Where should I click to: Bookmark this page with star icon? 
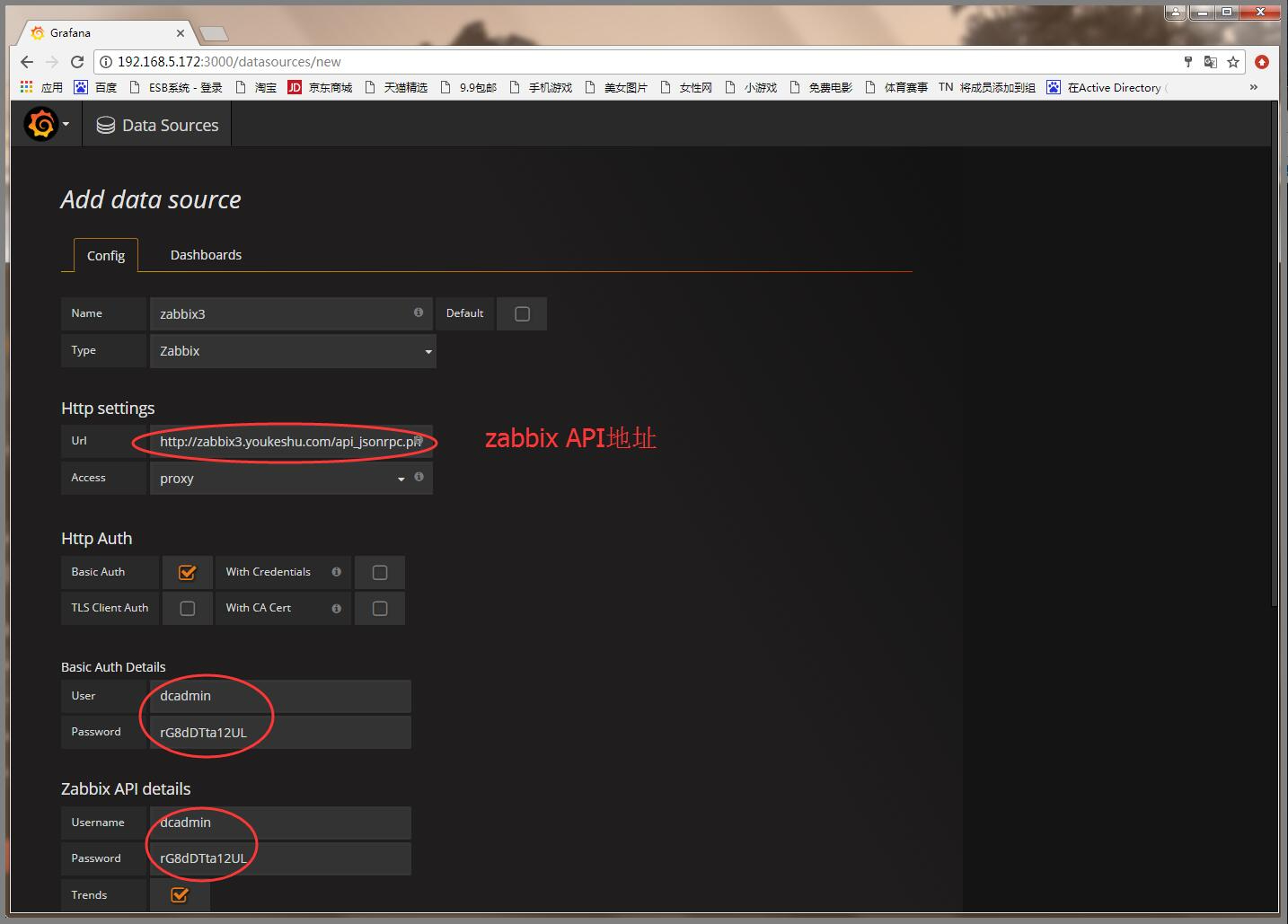1233,62
